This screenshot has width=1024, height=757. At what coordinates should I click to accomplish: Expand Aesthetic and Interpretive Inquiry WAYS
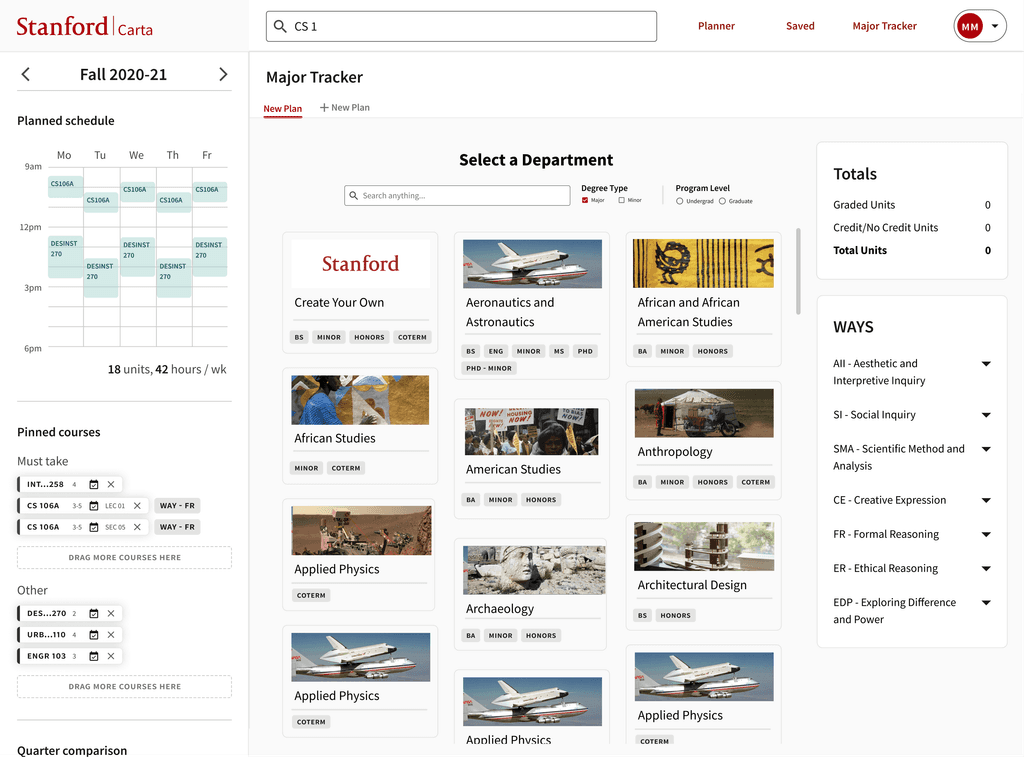point(986,364)
